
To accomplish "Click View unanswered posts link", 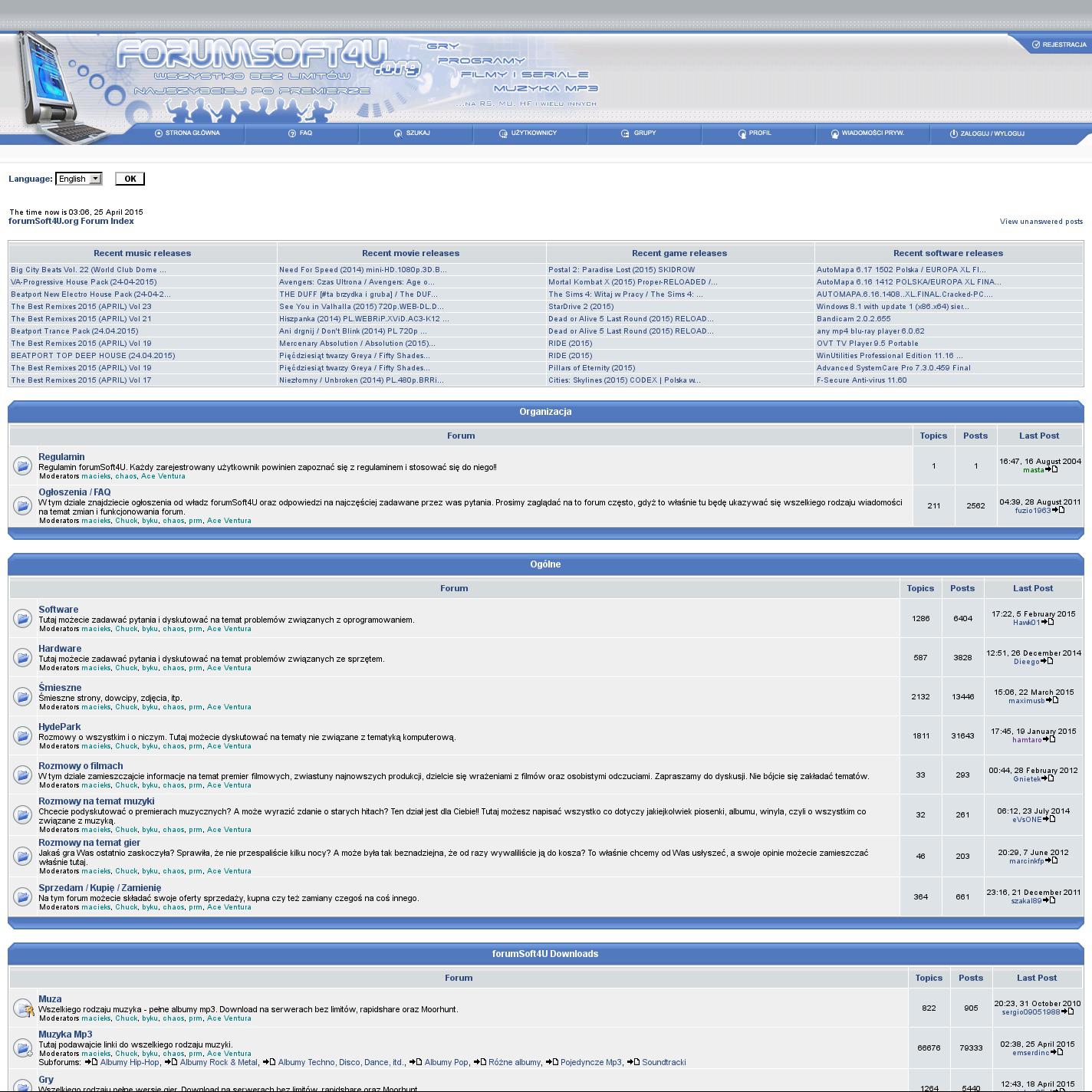I will 1041,222.
